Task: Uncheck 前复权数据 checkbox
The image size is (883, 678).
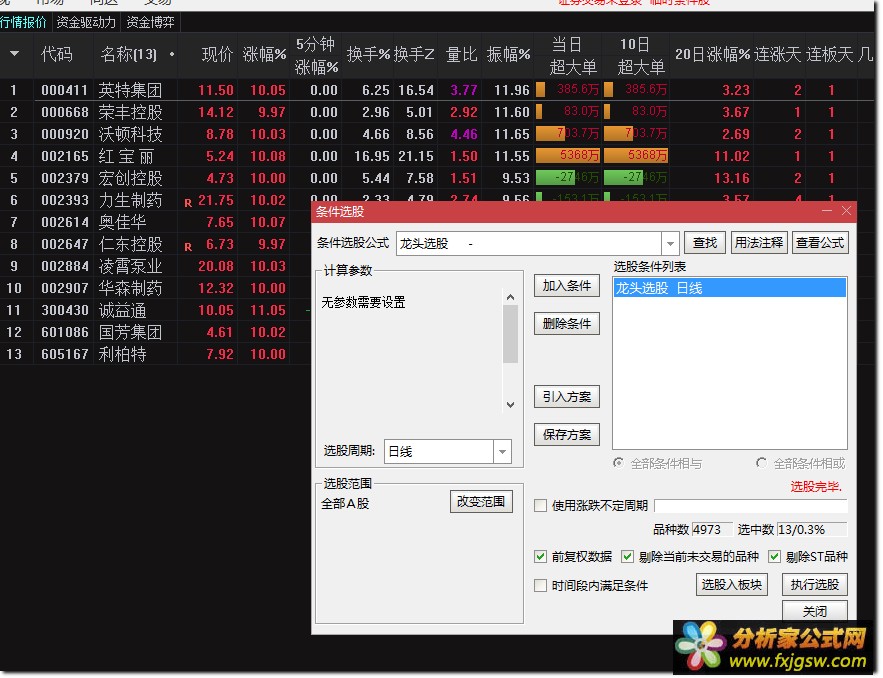Action: point(540,557)
